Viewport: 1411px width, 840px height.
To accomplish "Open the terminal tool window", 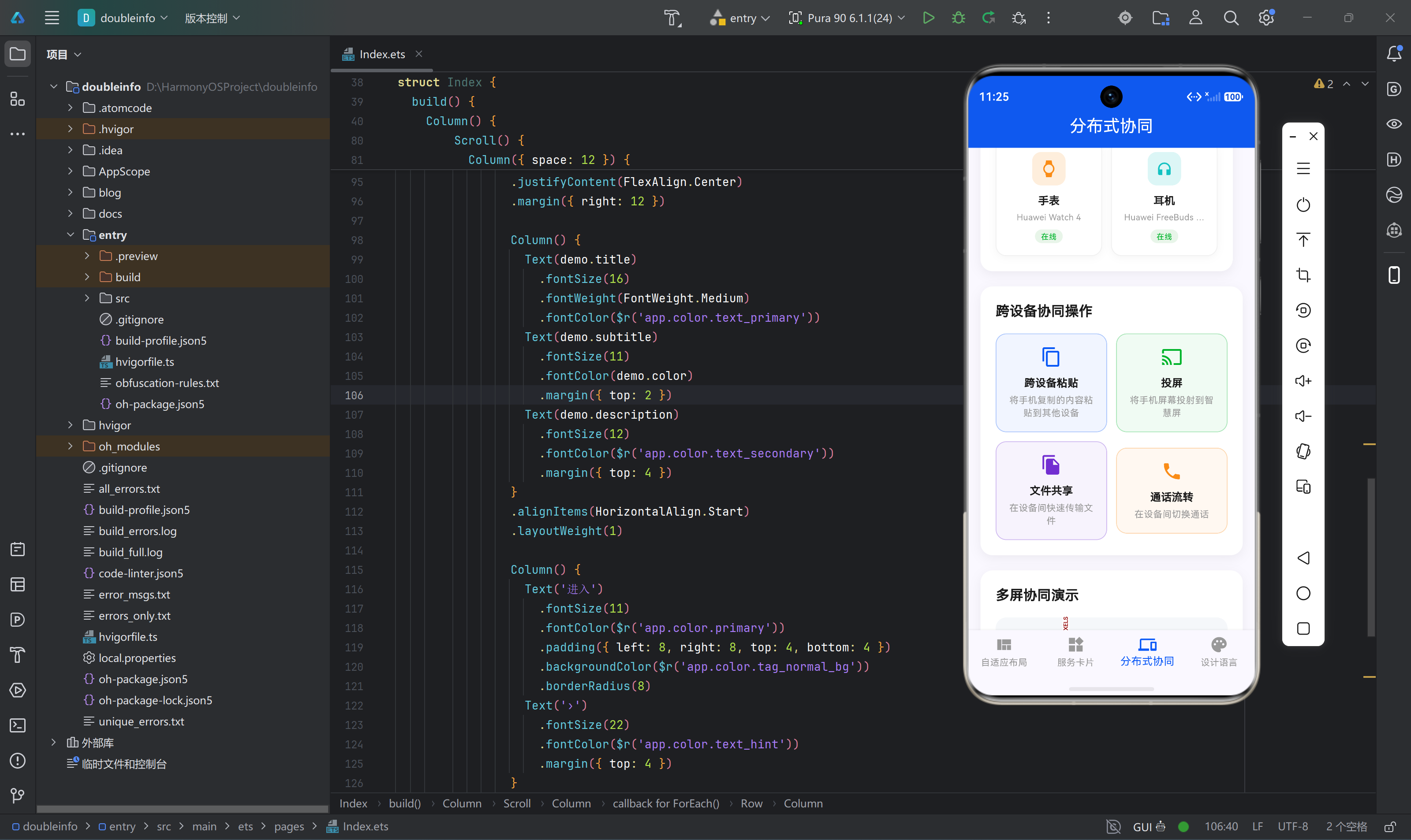I will coord(18,725).
